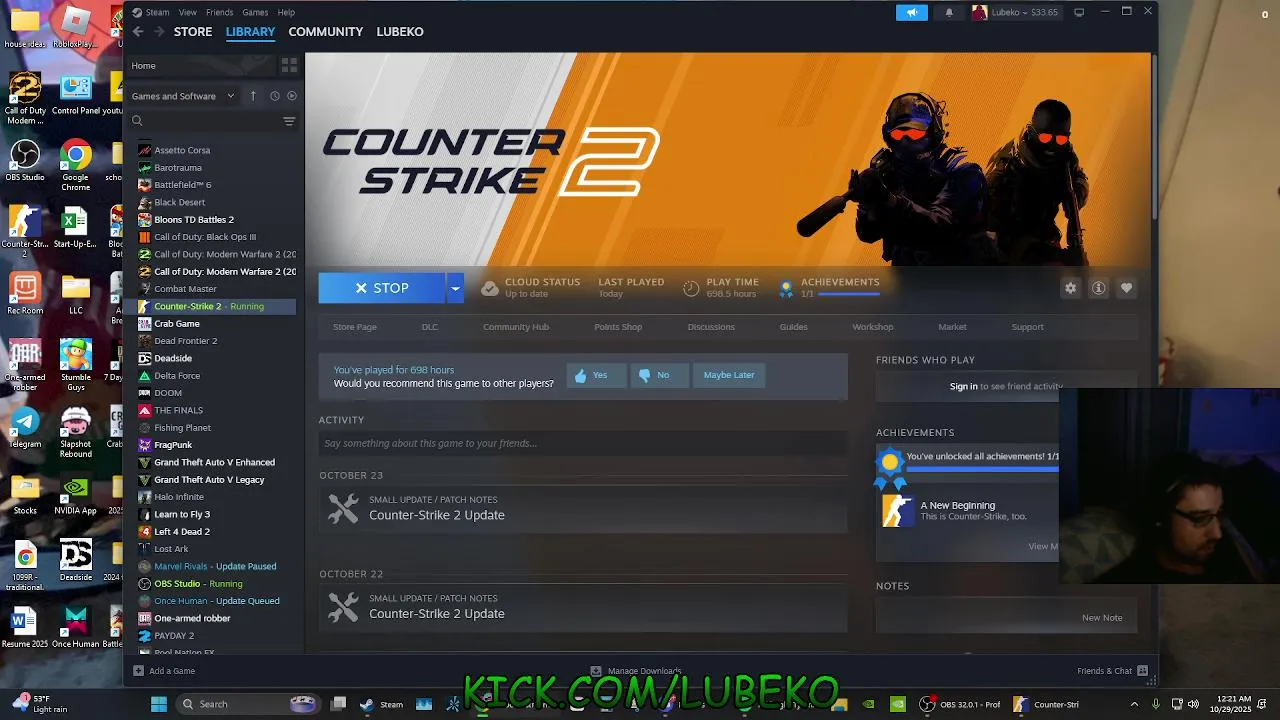Click the Windows Start button

(158, 704)
